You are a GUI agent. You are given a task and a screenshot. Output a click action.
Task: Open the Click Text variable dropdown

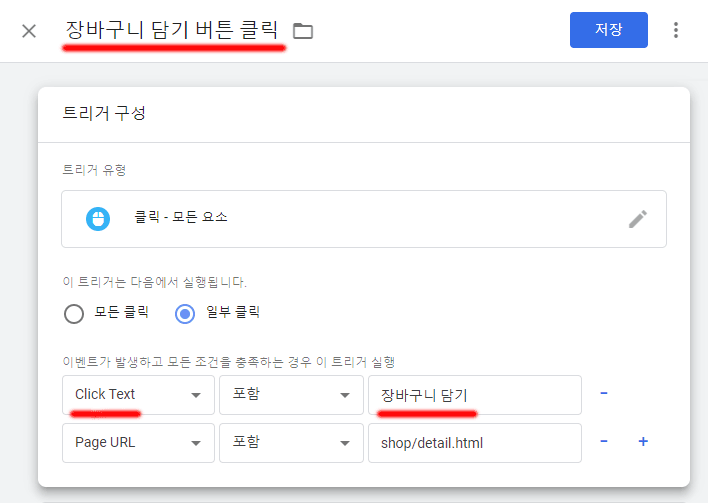tap(138, 395)
